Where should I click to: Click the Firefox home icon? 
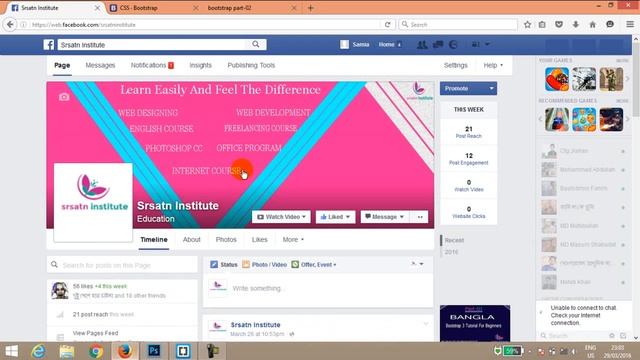coord(592,24)
